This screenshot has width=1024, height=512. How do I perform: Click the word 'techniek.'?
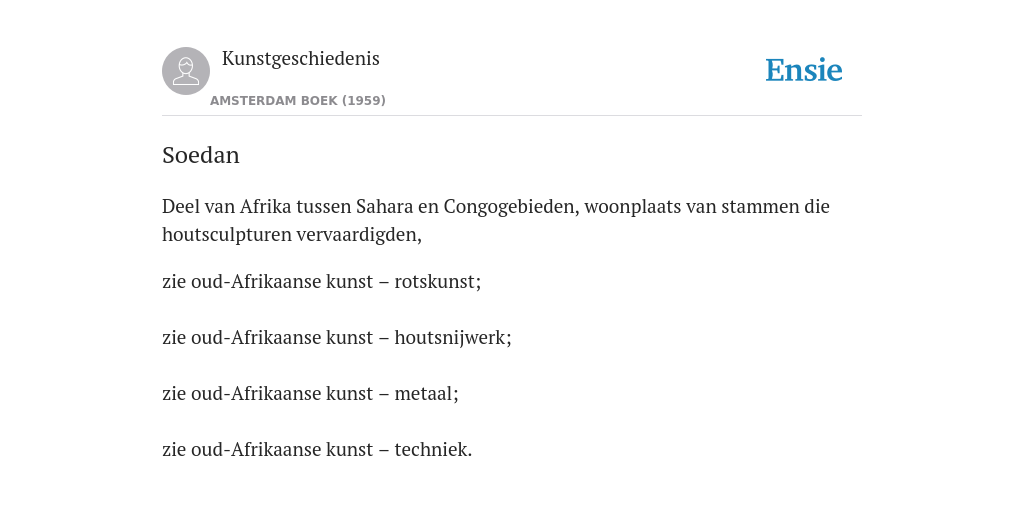pyautogui.click(x=433, y=450)
